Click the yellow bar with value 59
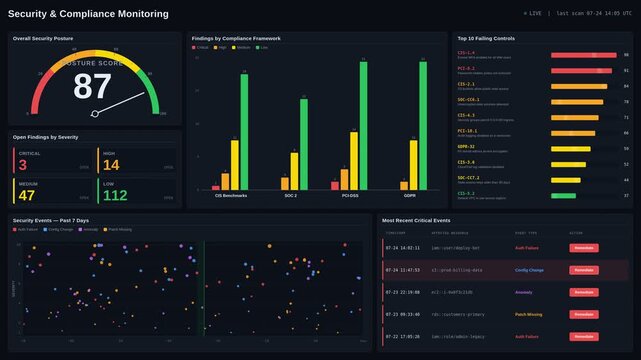 point(571,149)
